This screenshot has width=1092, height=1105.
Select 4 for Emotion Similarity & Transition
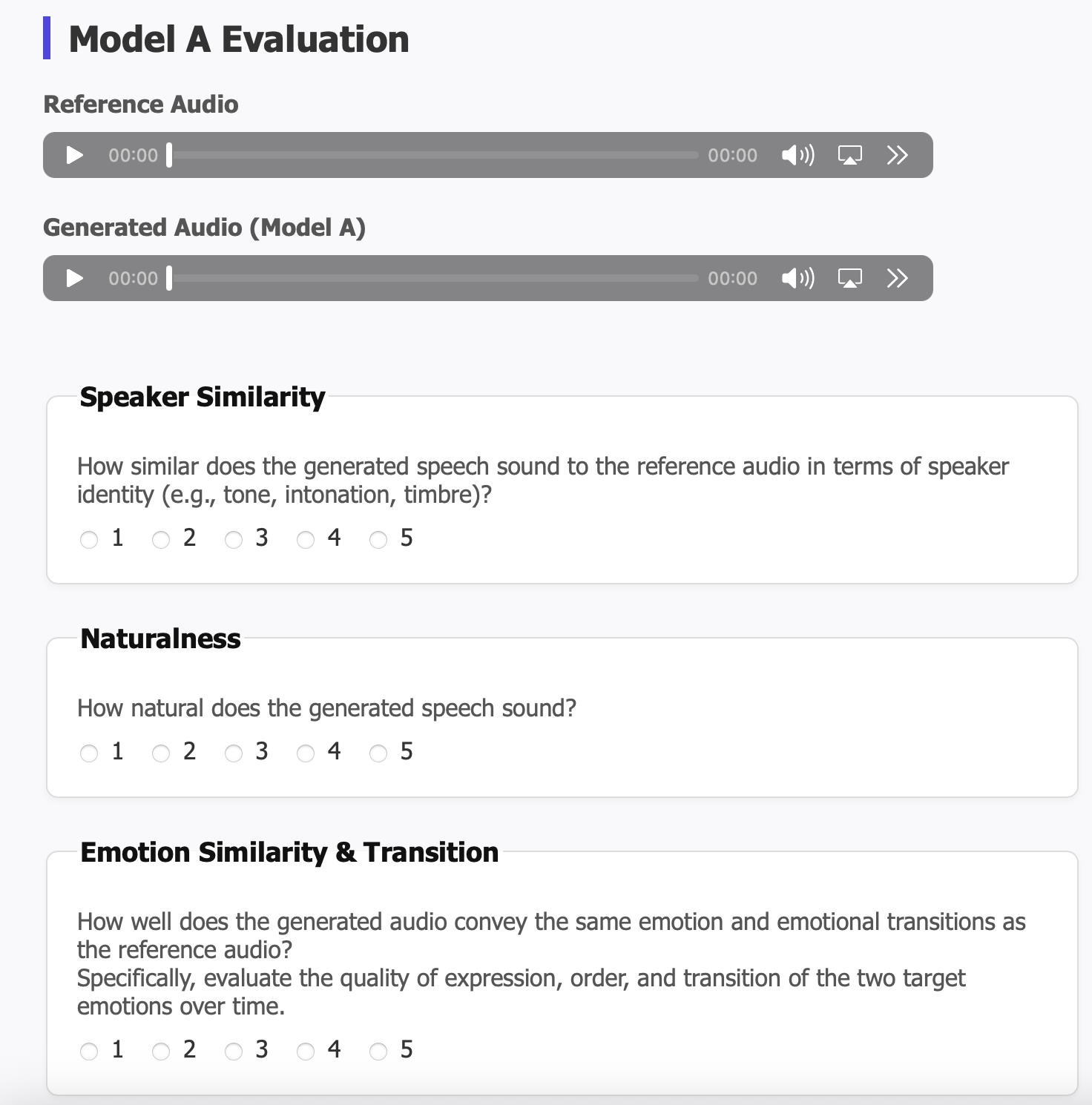tap(306, 1052)
